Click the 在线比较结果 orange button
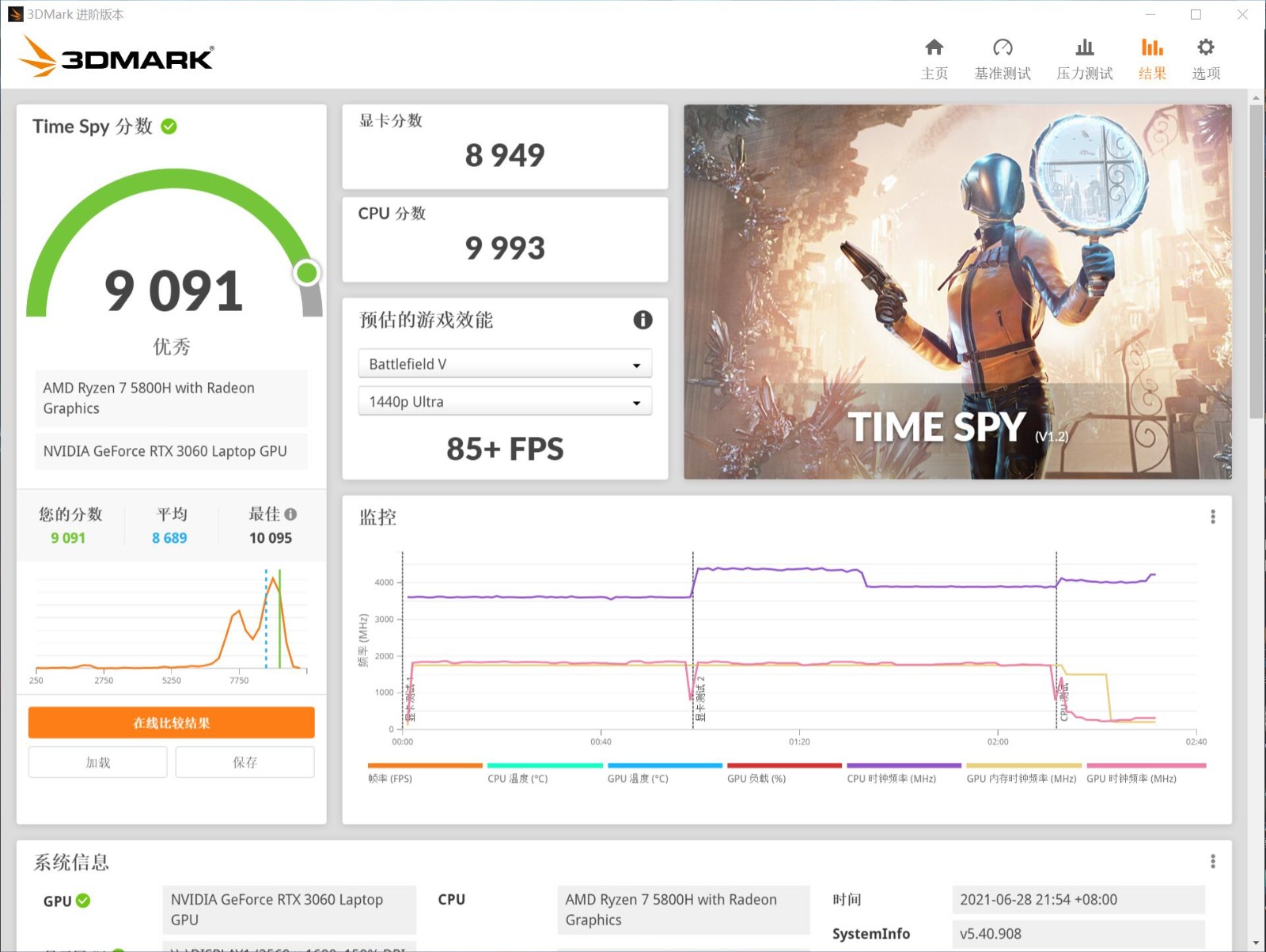The image size is (1266, 952). pyautogui.click(x=172, y=723)
